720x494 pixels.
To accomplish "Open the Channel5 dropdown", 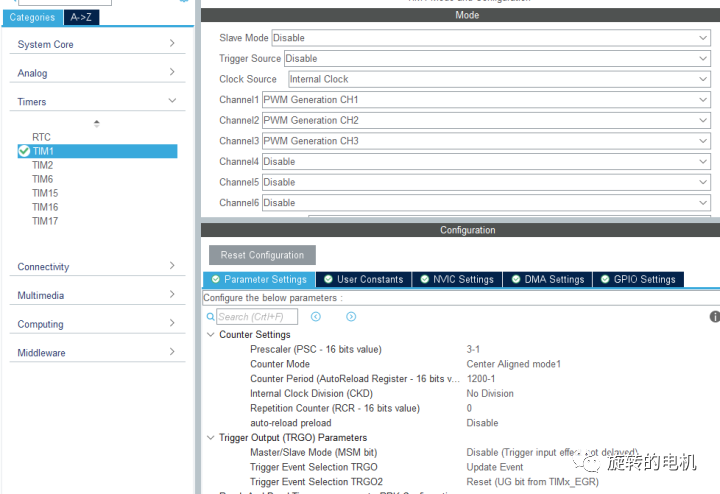I will coord(486,182).
